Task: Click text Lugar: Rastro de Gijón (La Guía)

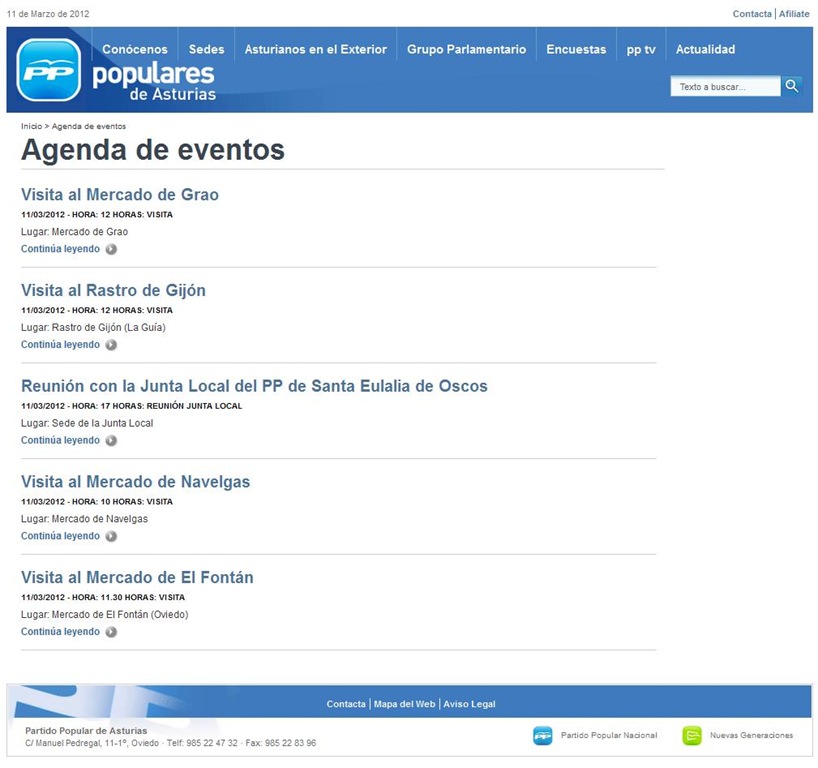Action: [93, 328]
